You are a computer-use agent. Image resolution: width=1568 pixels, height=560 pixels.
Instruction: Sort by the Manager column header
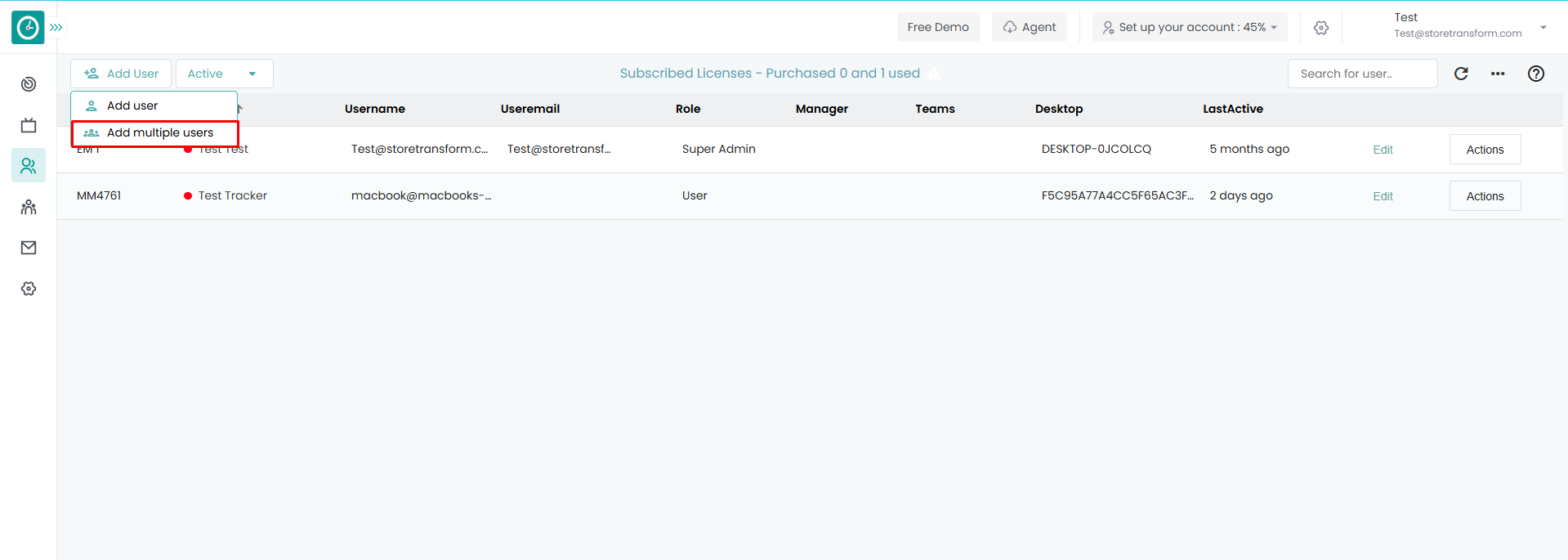click(822, 109)
